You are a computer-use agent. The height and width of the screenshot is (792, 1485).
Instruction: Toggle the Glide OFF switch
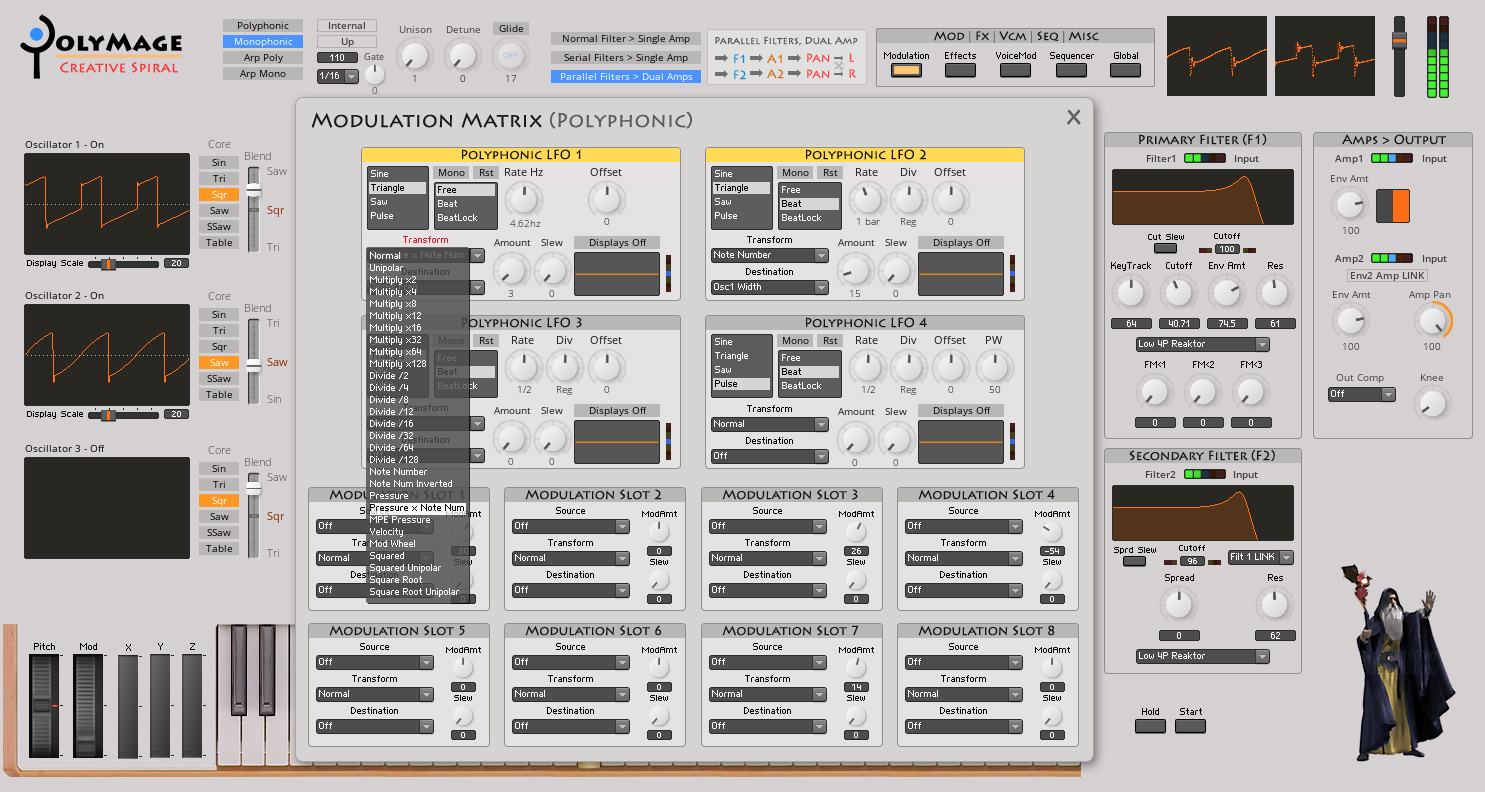point(511,55)
